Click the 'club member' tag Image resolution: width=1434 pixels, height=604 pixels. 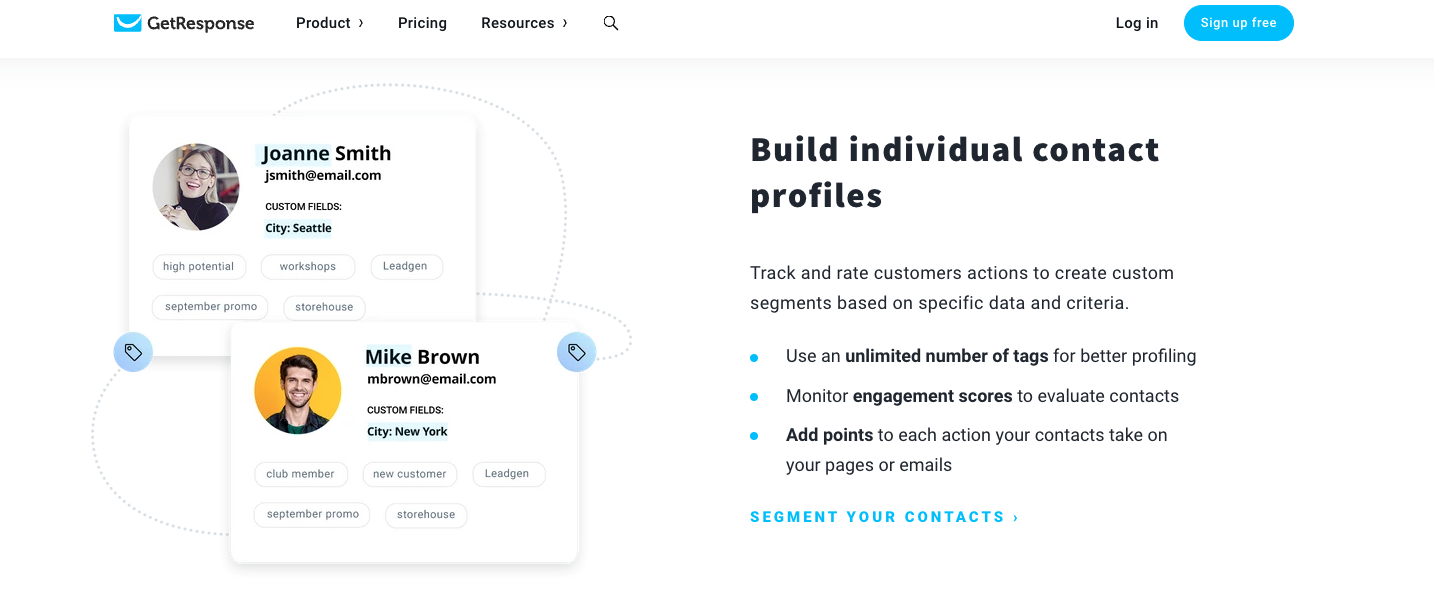[300, 474]
